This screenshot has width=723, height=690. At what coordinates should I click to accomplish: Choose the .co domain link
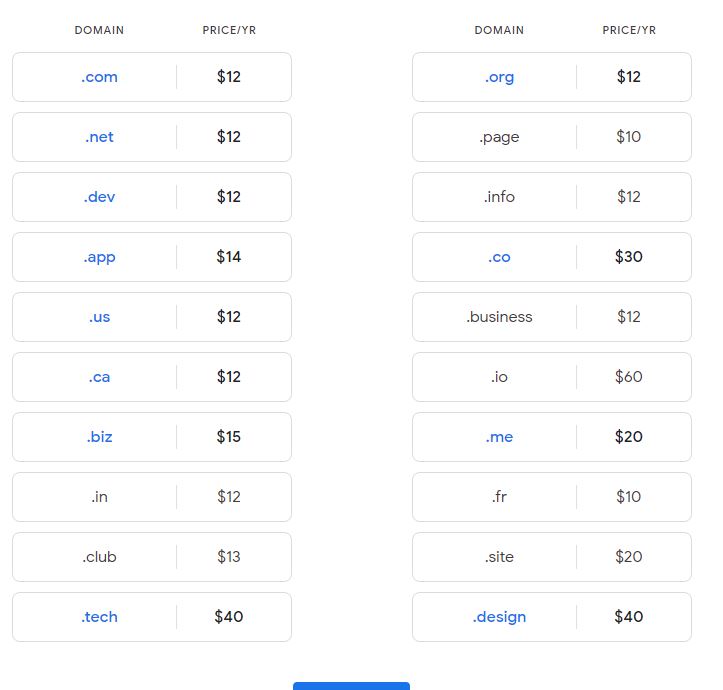pos(499,257)
